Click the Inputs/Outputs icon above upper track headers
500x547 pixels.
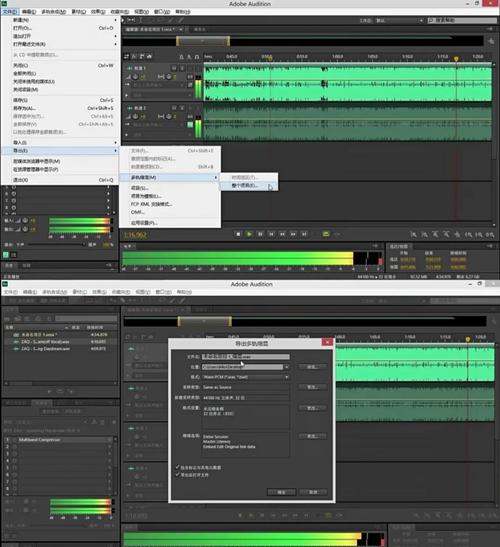[126, 56]
